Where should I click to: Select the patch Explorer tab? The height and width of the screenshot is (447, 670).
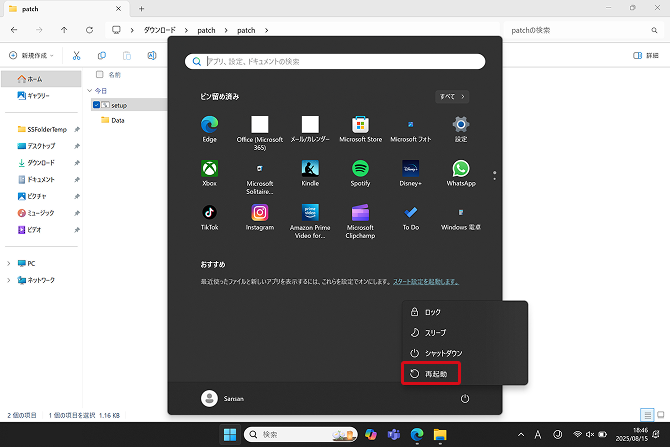[65, 9]
